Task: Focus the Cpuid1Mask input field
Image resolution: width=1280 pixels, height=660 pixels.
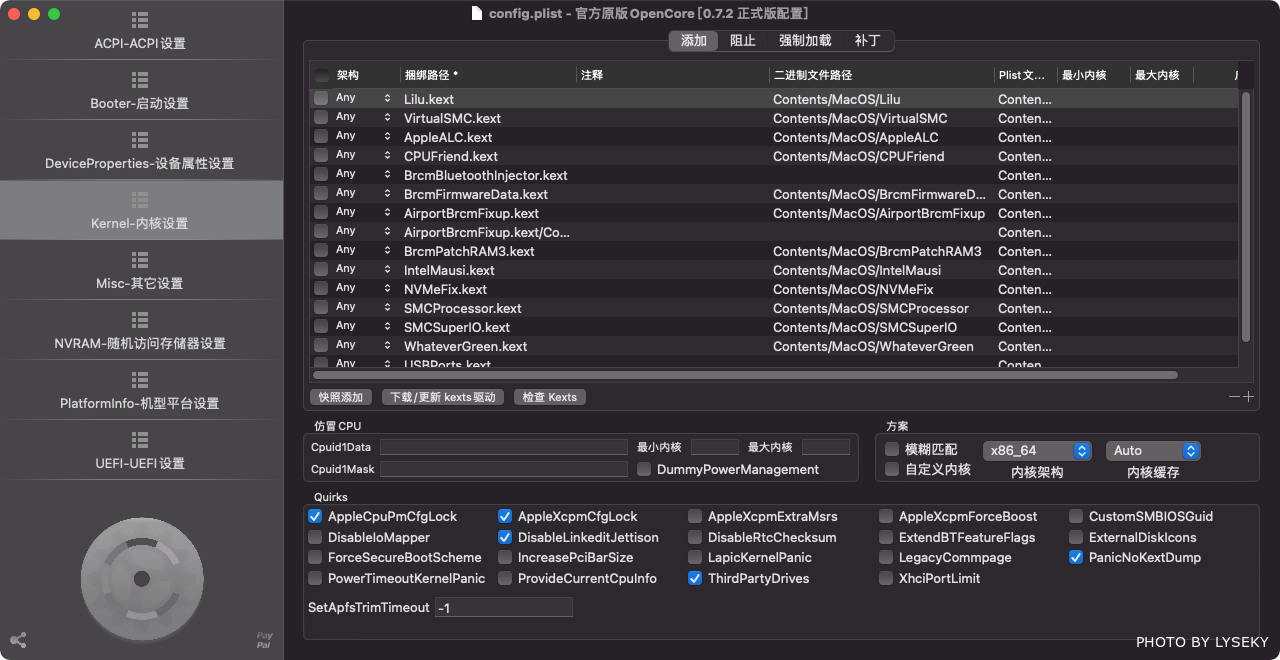Action: (504, 469)
